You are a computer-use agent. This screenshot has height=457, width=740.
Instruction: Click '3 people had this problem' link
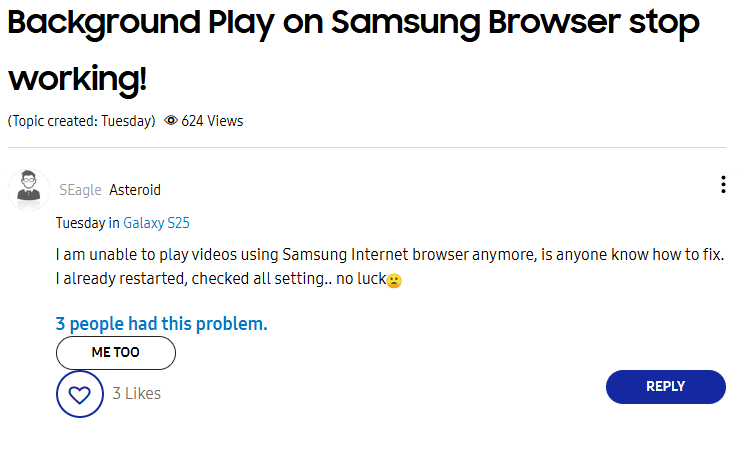click(x=161, y=324)
